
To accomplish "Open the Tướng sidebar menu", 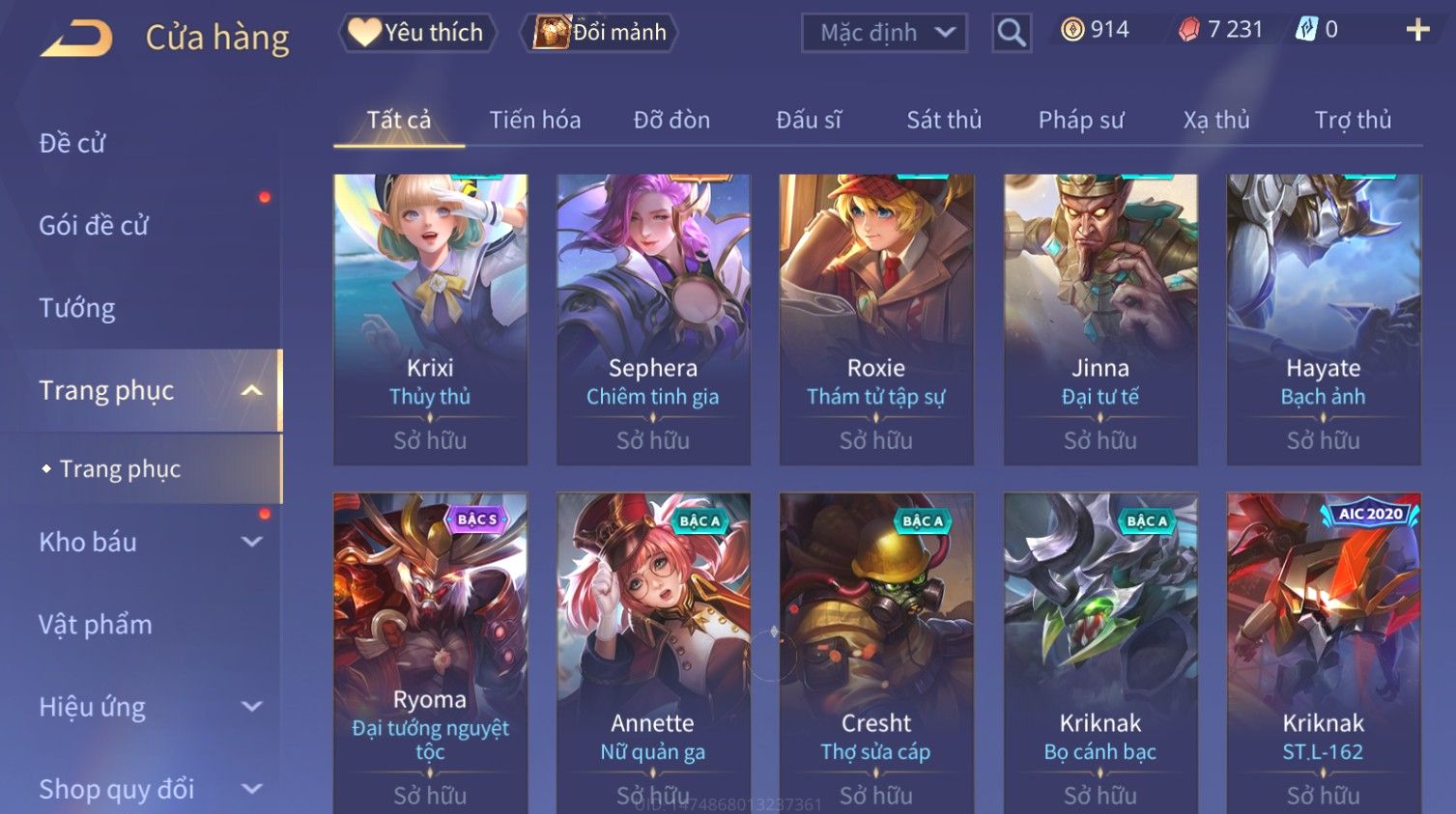I will pos(77,308).
